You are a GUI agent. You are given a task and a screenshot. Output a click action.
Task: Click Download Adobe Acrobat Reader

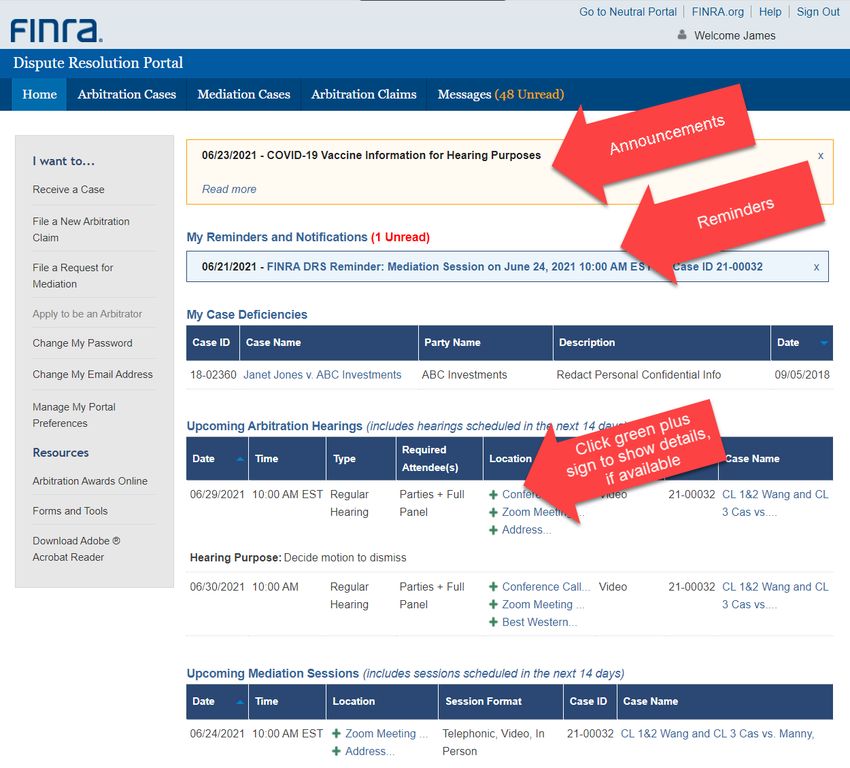pos(76,549)
